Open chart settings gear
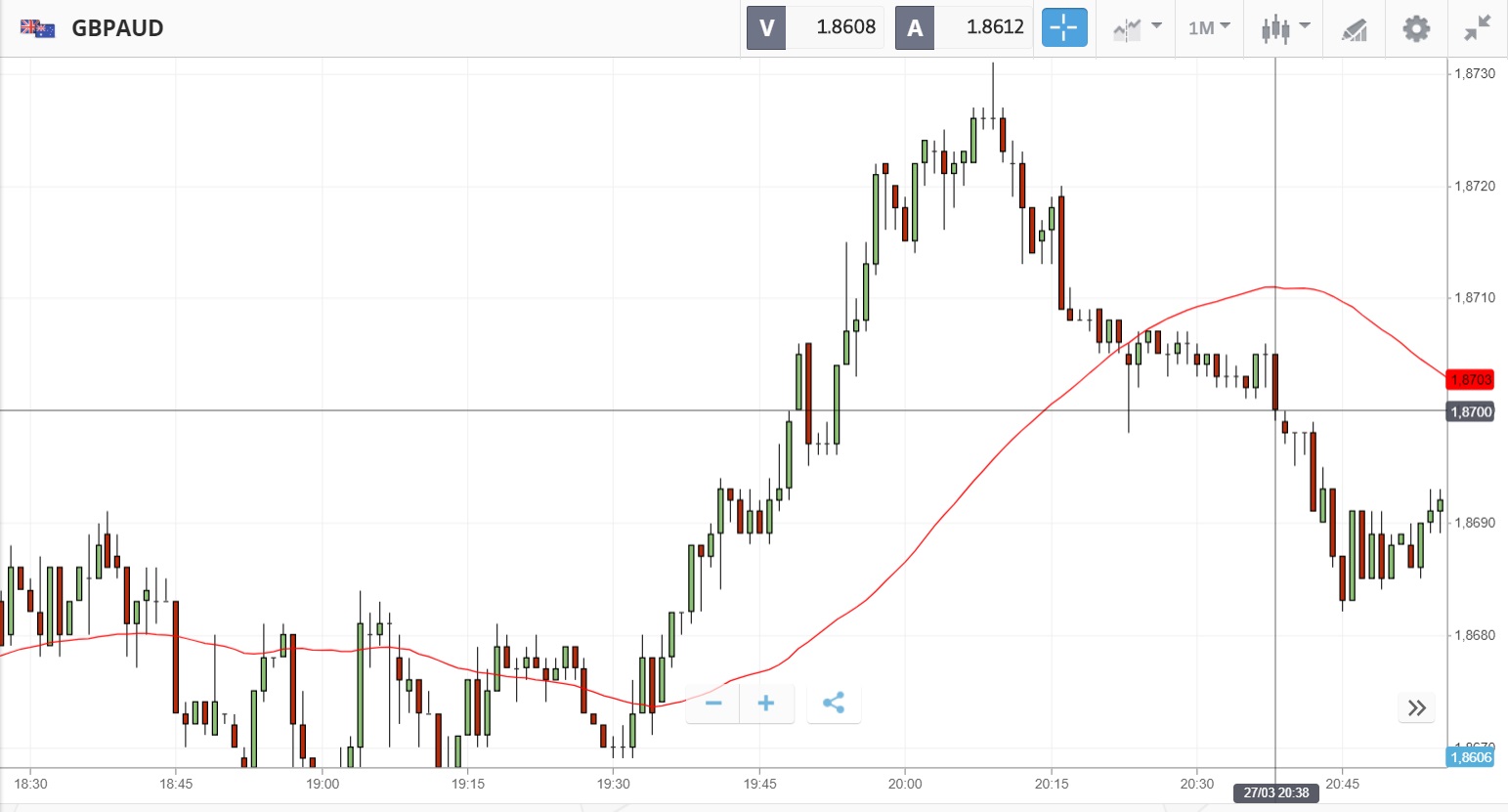This screenshot has height=812, width=1508. pyautogui.click(x=1416, y=27)
